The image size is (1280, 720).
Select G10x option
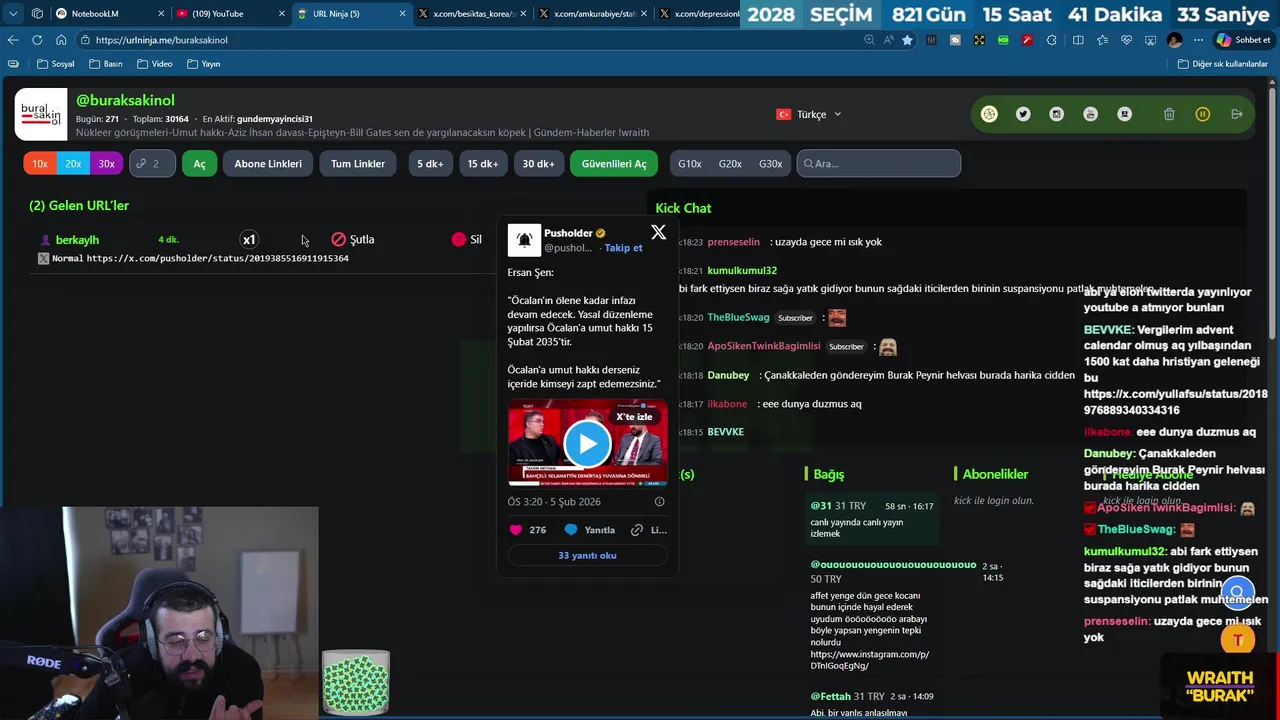[690, 164]
